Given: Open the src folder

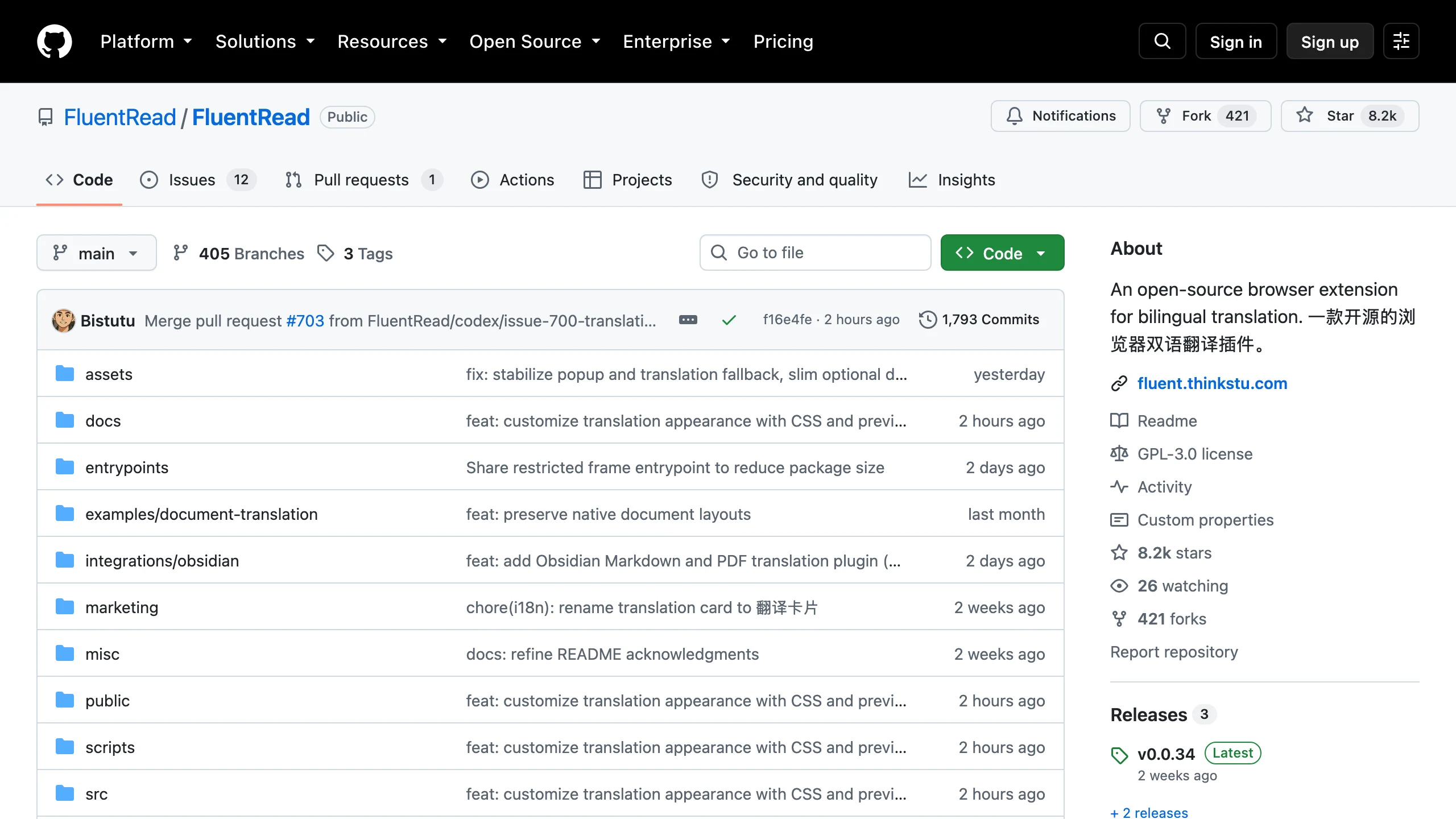Looking at the screenshot, I should [96, 794].
